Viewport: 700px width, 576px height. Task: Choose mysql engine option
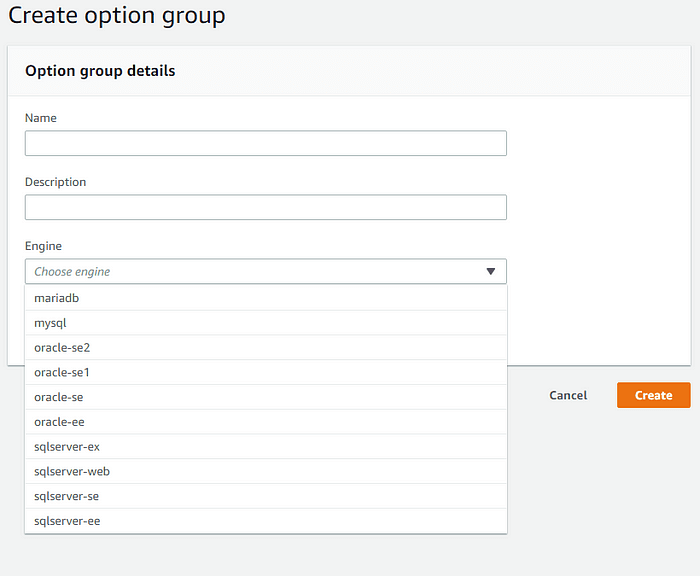266,323
